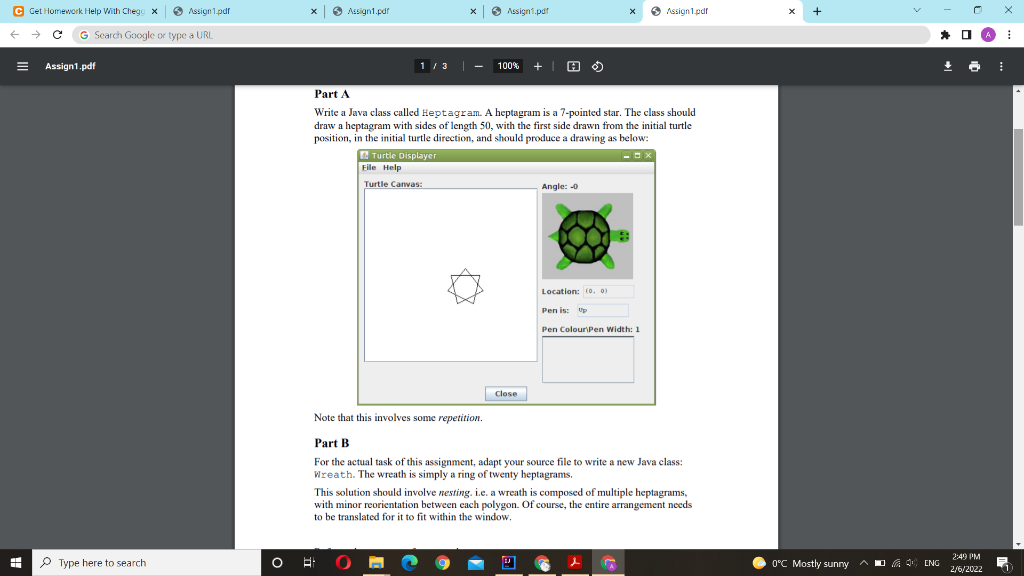Rotate the PDF page counterclockwise
1024x576 pixels.
coord(597,66)
